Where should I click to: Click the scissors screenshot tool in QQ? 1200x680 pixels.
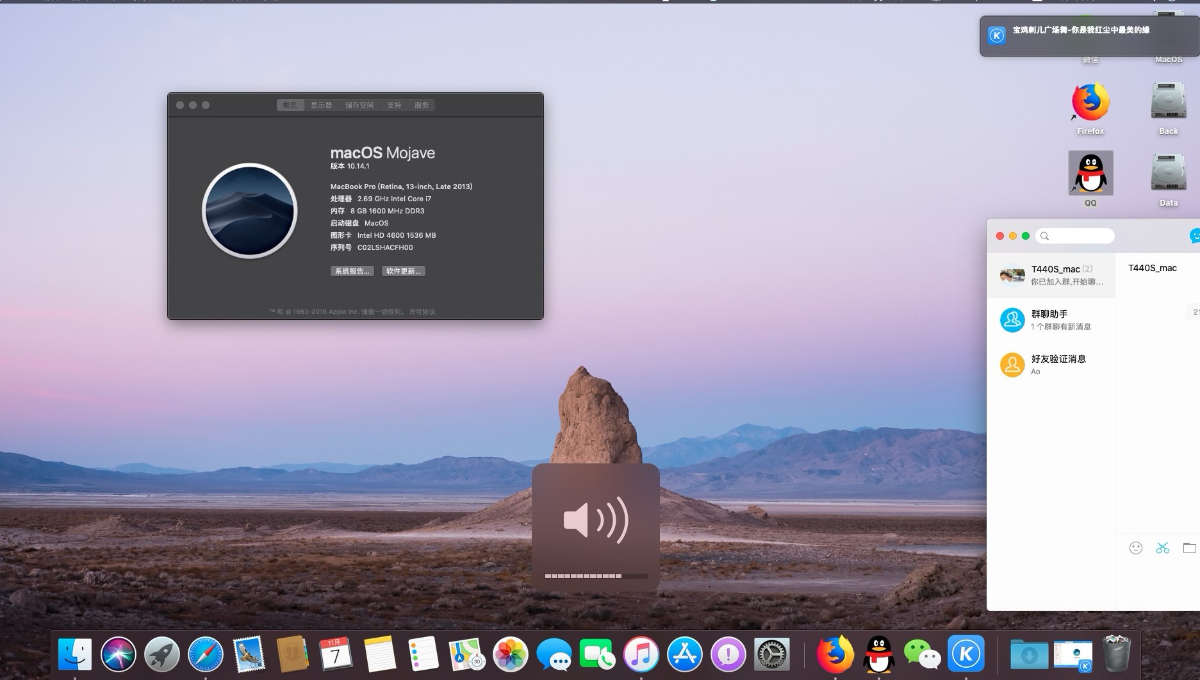click(x=1162, y=548)
